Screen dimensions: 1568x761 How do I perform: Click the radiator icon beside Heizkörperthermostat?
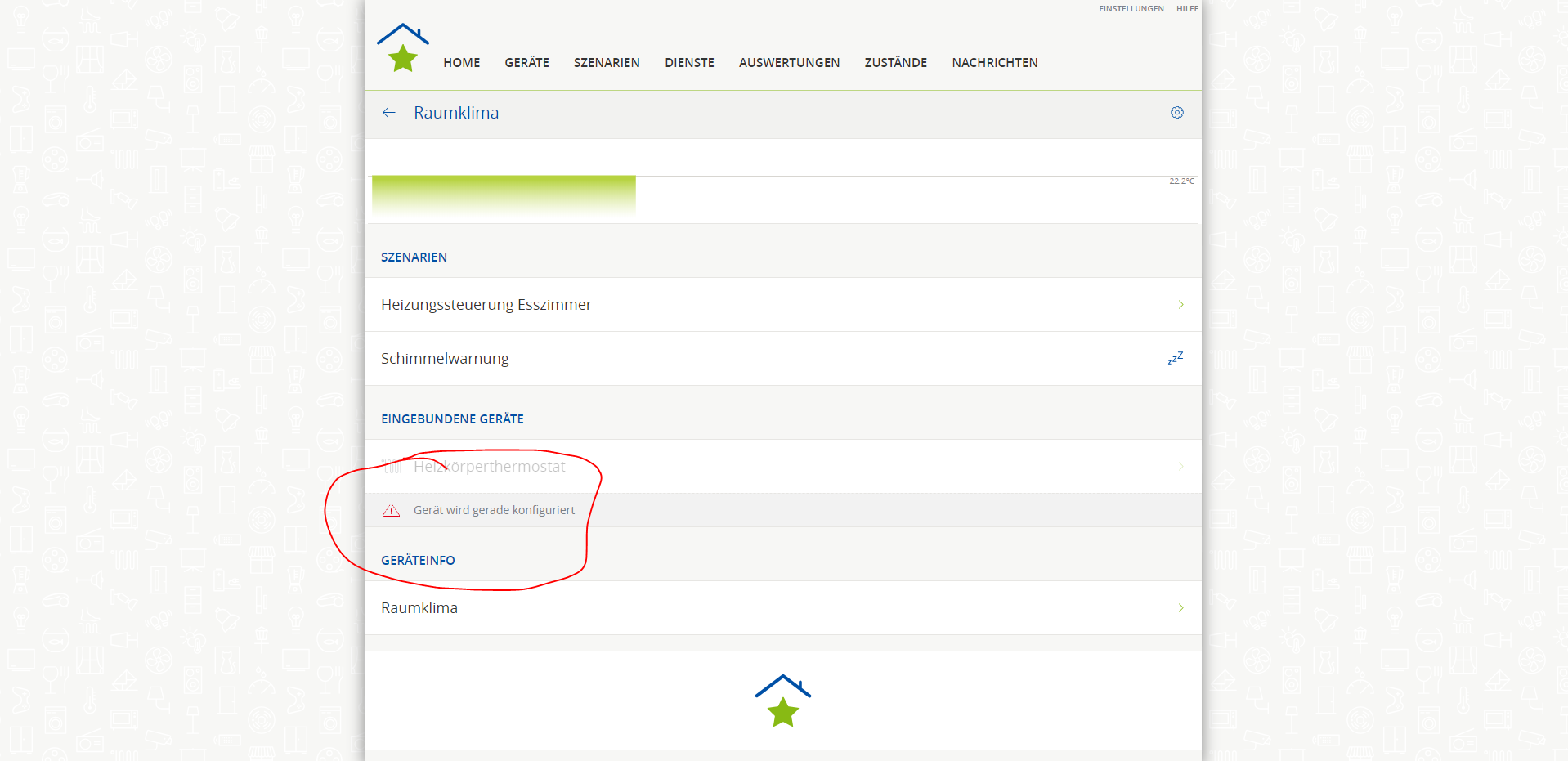click(x=392, y=467)
